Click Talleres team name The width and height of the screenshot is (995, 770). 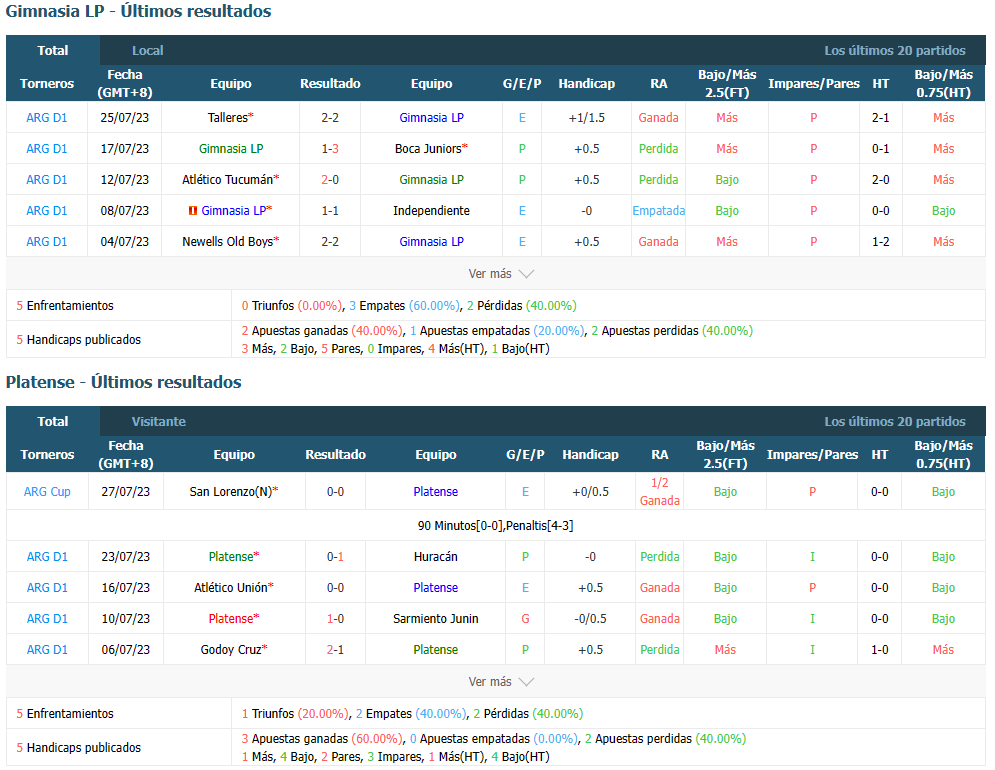[228, 117]
